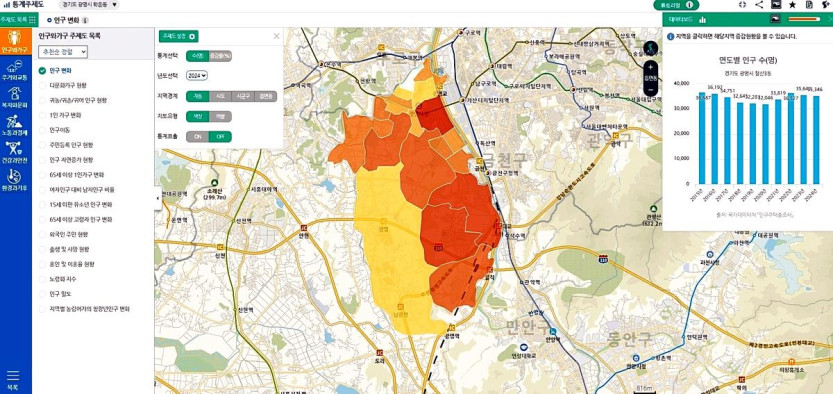Click the share icon in top toolbar
This screenshot has height=394, width=833.
[x=759, y=4]
